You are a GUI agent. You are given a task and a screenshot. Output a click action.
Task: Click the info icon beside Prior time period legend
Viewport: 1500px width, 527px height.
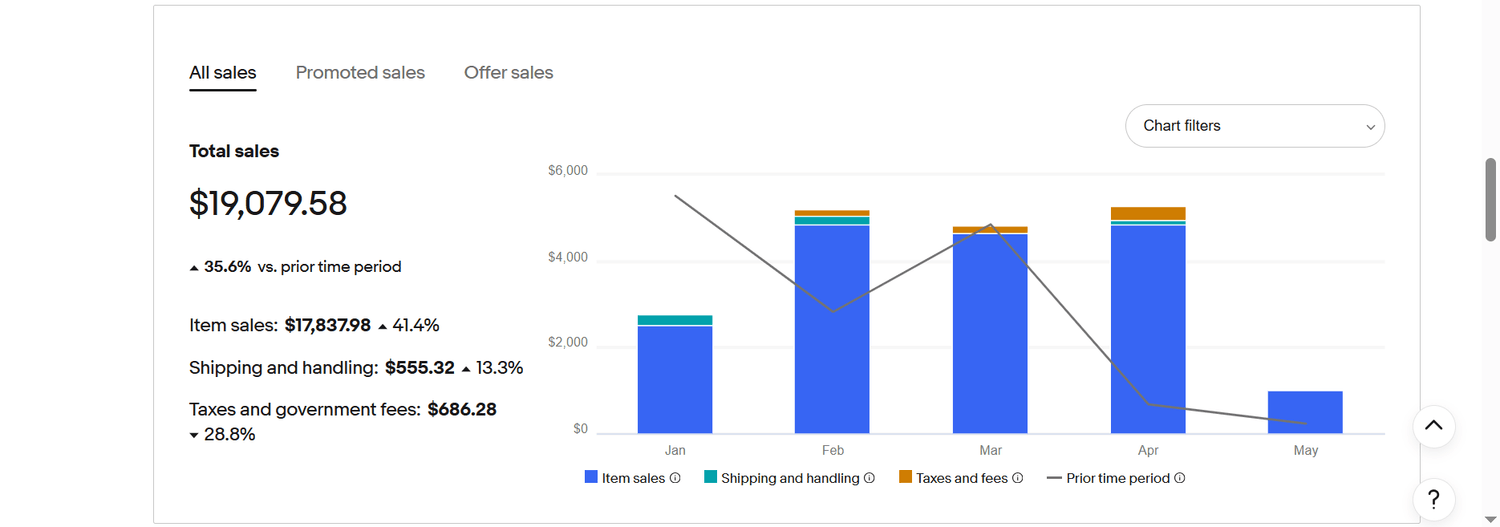1180,478
